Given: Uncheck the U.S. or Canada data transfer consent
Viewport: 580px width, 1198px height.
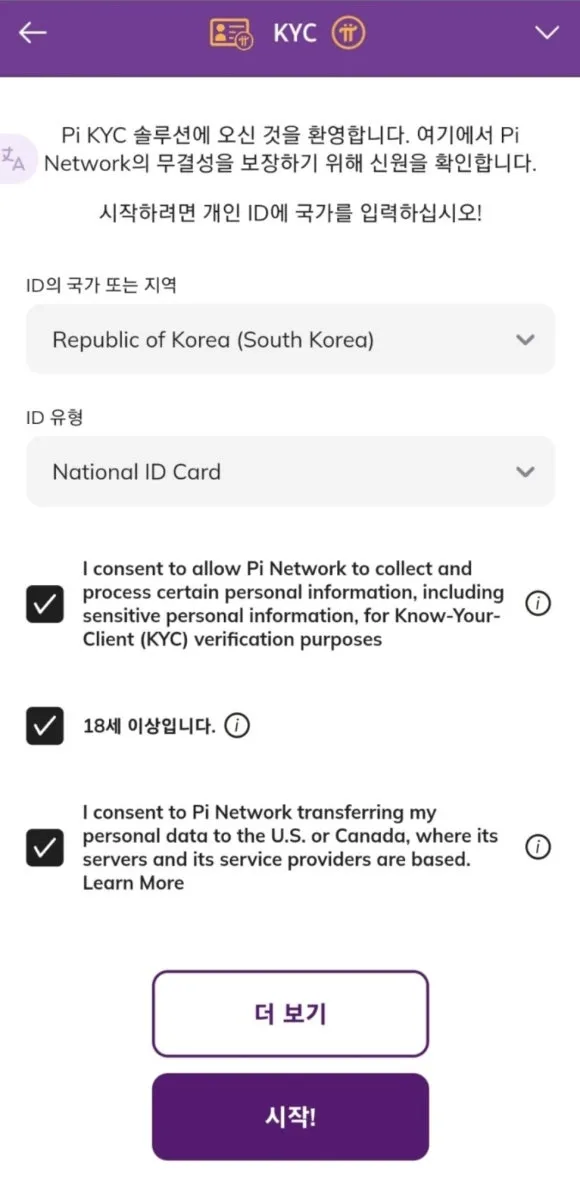Looking at the screenshot, I should 45,847.
